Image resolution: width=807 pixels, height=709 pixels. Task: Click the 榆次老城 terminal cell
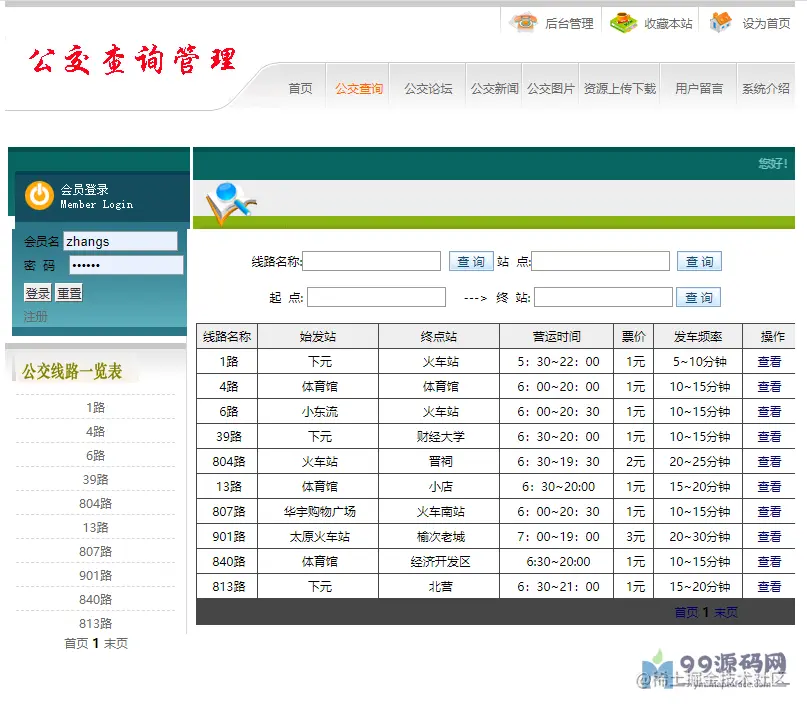441,537
